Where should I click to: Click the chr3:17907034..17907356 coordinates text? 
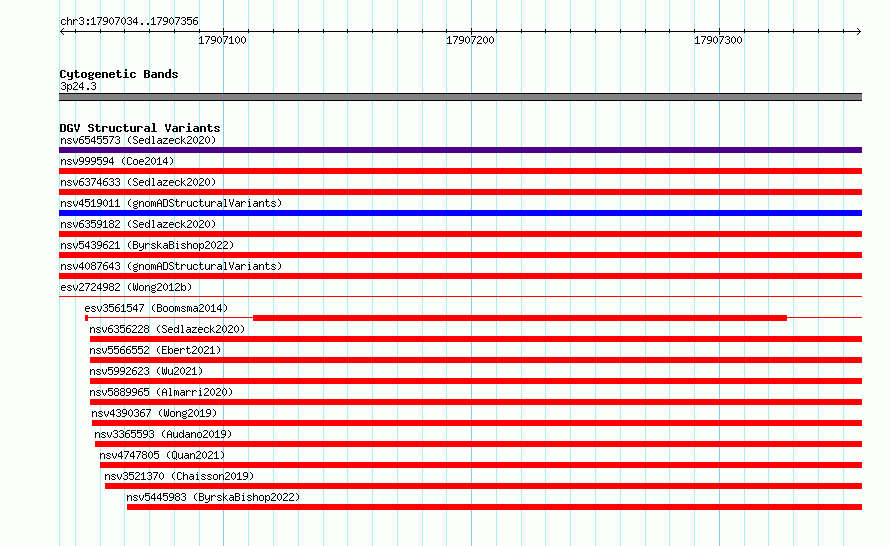click(129, 21)
